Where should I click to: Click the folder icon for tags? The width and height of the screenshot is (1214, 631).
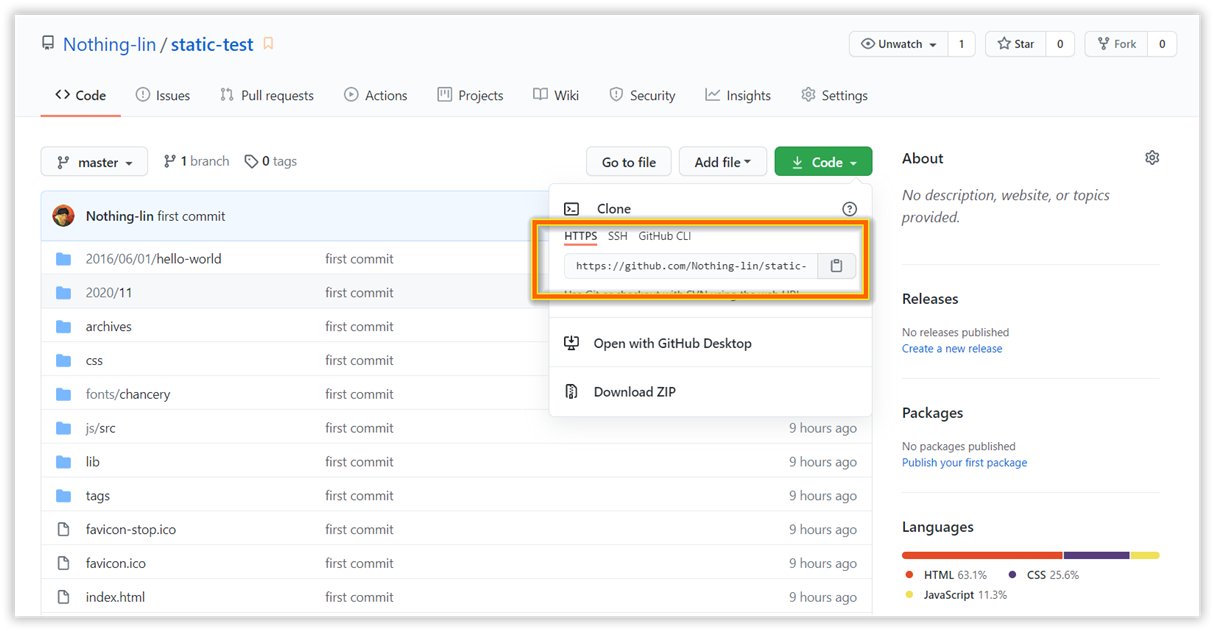[64, 496]
